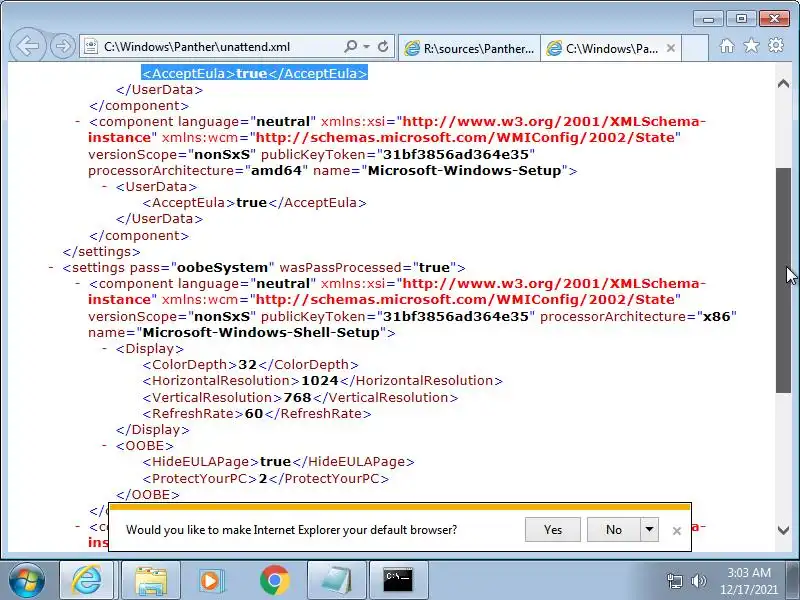Click No on default browser prompt

[613, 530]
